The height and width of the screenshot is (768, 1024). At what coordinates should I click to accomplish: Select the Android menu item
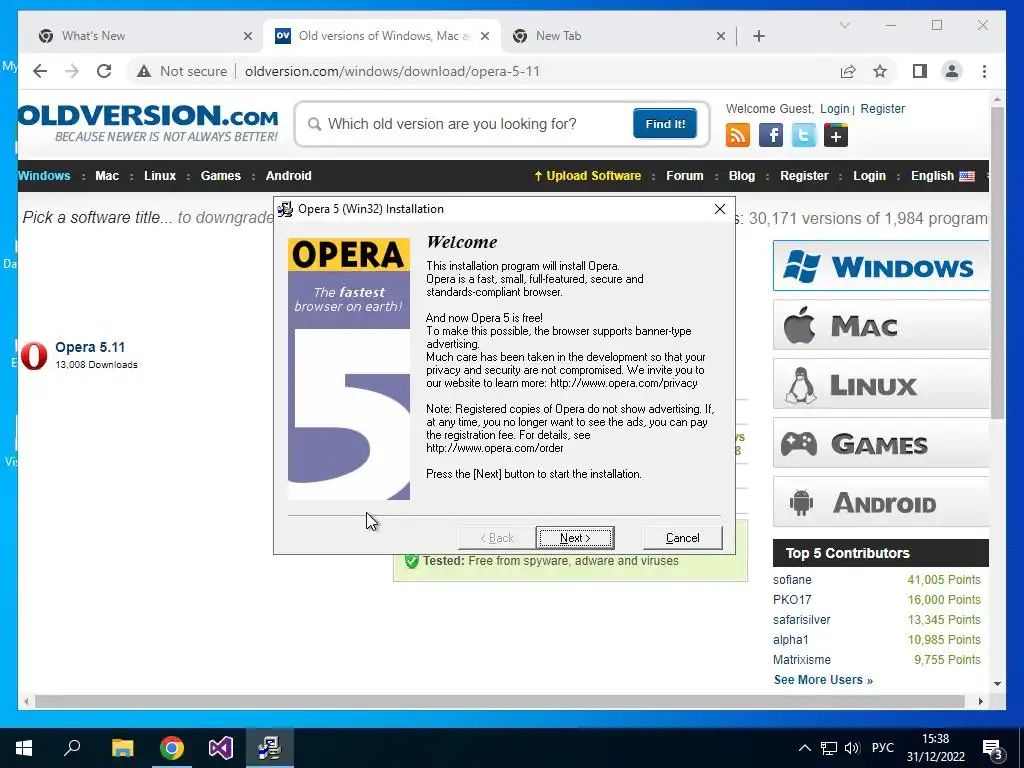[x=289, y=176]
